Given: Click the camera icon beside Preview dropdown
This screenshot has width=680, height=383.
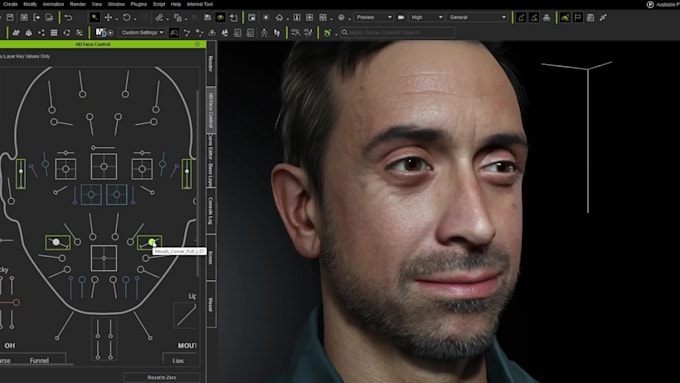Looking at the screenshot, I should coord(401,17).
